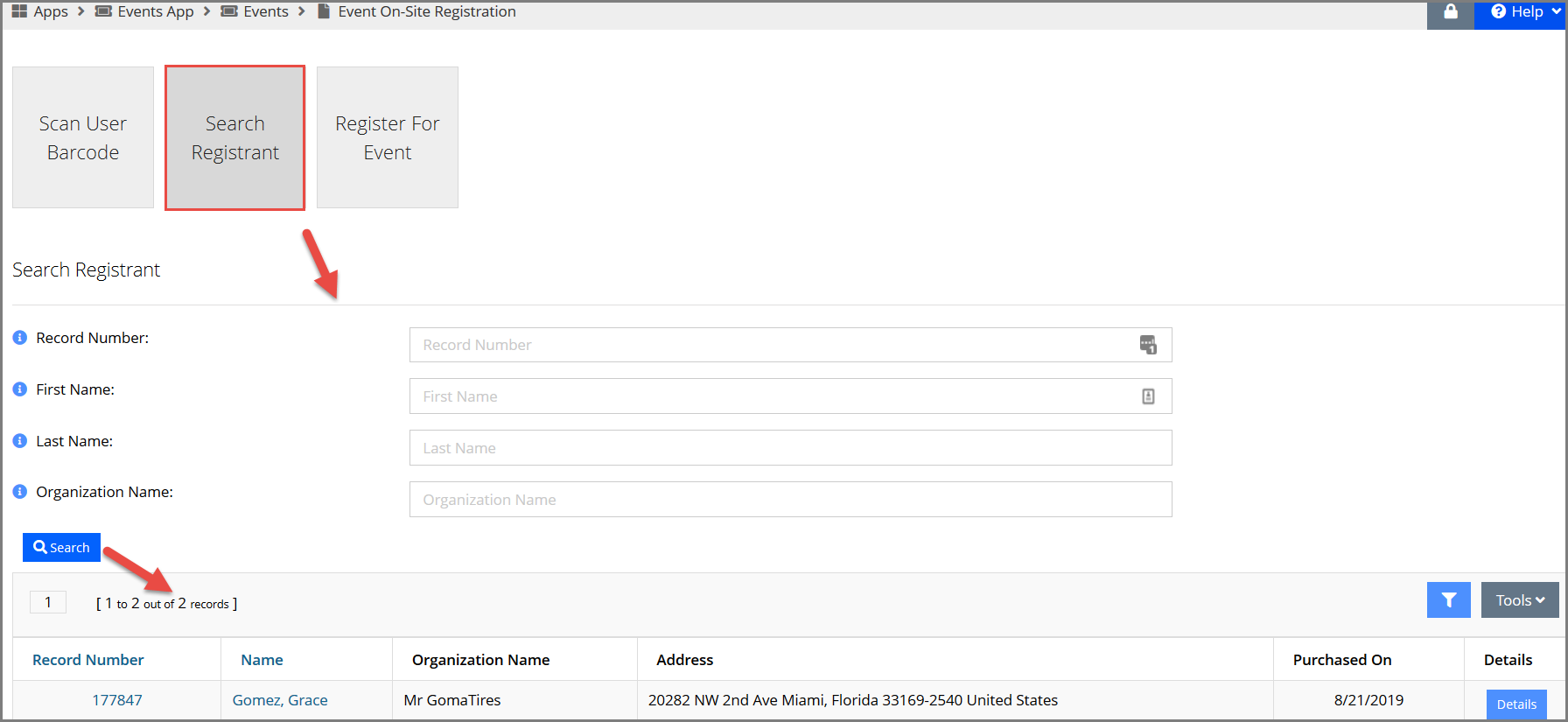Screen dimensions: 1568x722
Task: Open the Tools dropdown
Action: [1520, 600]
